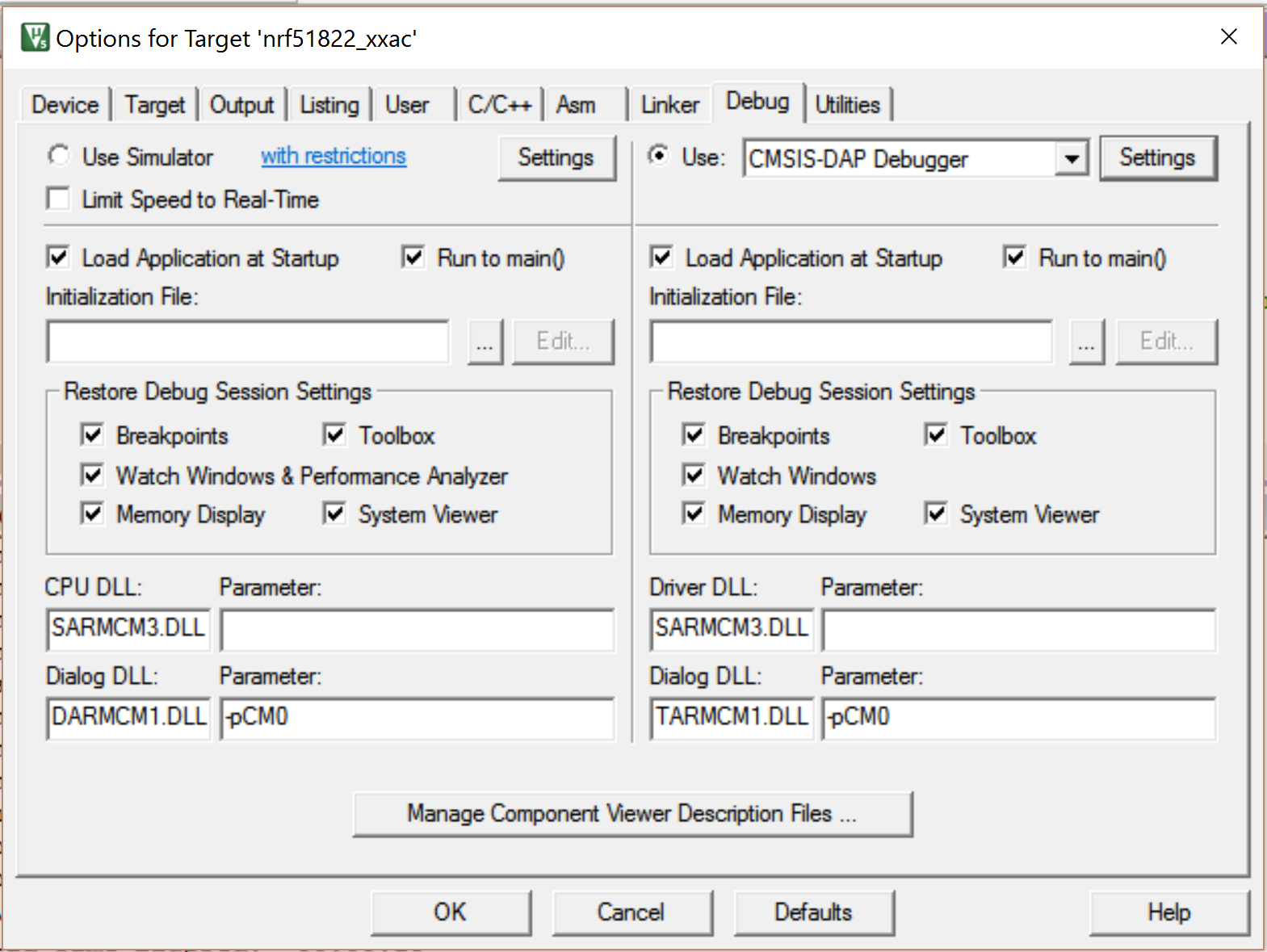Click debugger Dialog DLL -pCM0 parameter field

click(x=1019, y=719)
